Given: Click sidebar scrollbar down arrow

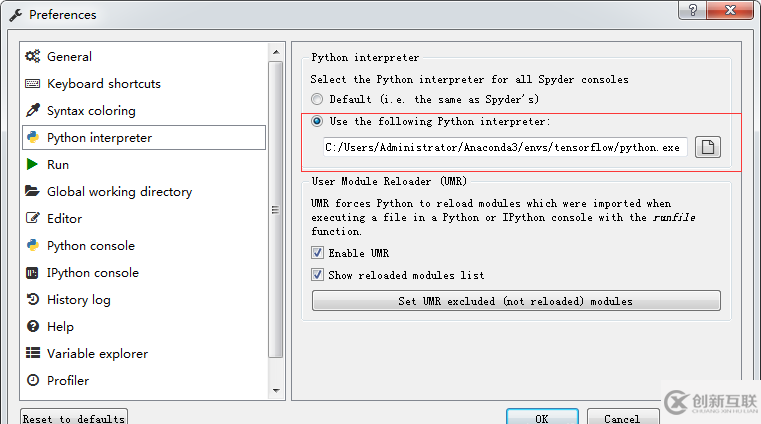Looking at the screenshot, I should click(276, 390).
